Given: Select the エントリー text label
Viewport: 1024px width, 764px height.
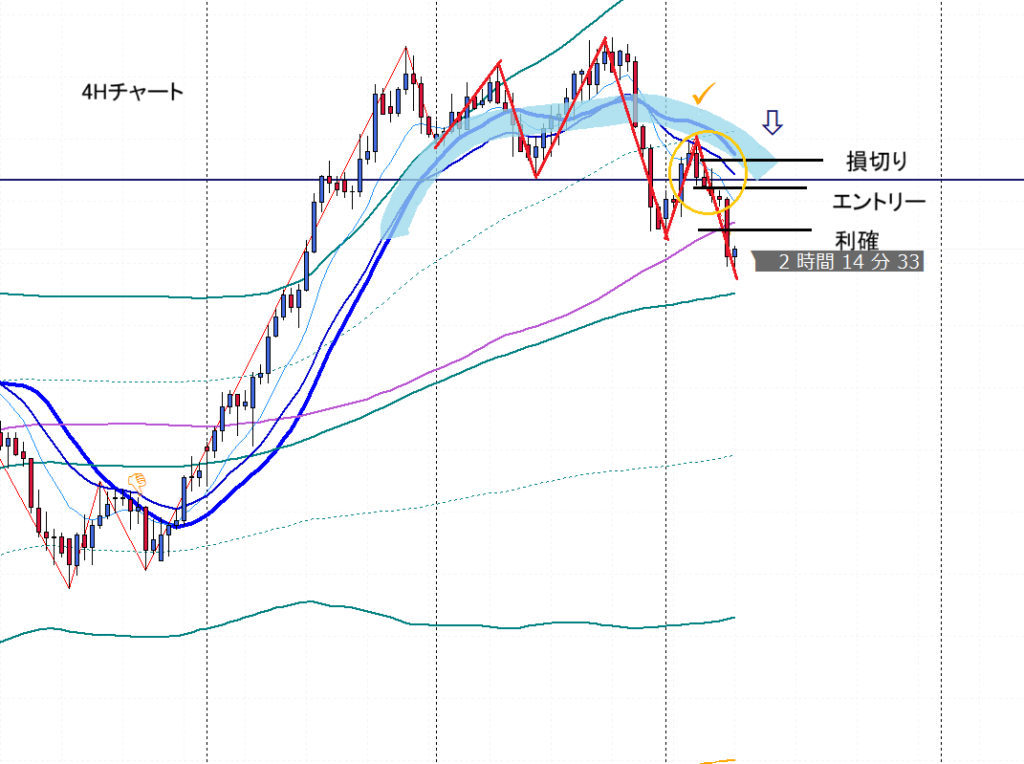Looking at the screenshot, I should click(878, 202).
